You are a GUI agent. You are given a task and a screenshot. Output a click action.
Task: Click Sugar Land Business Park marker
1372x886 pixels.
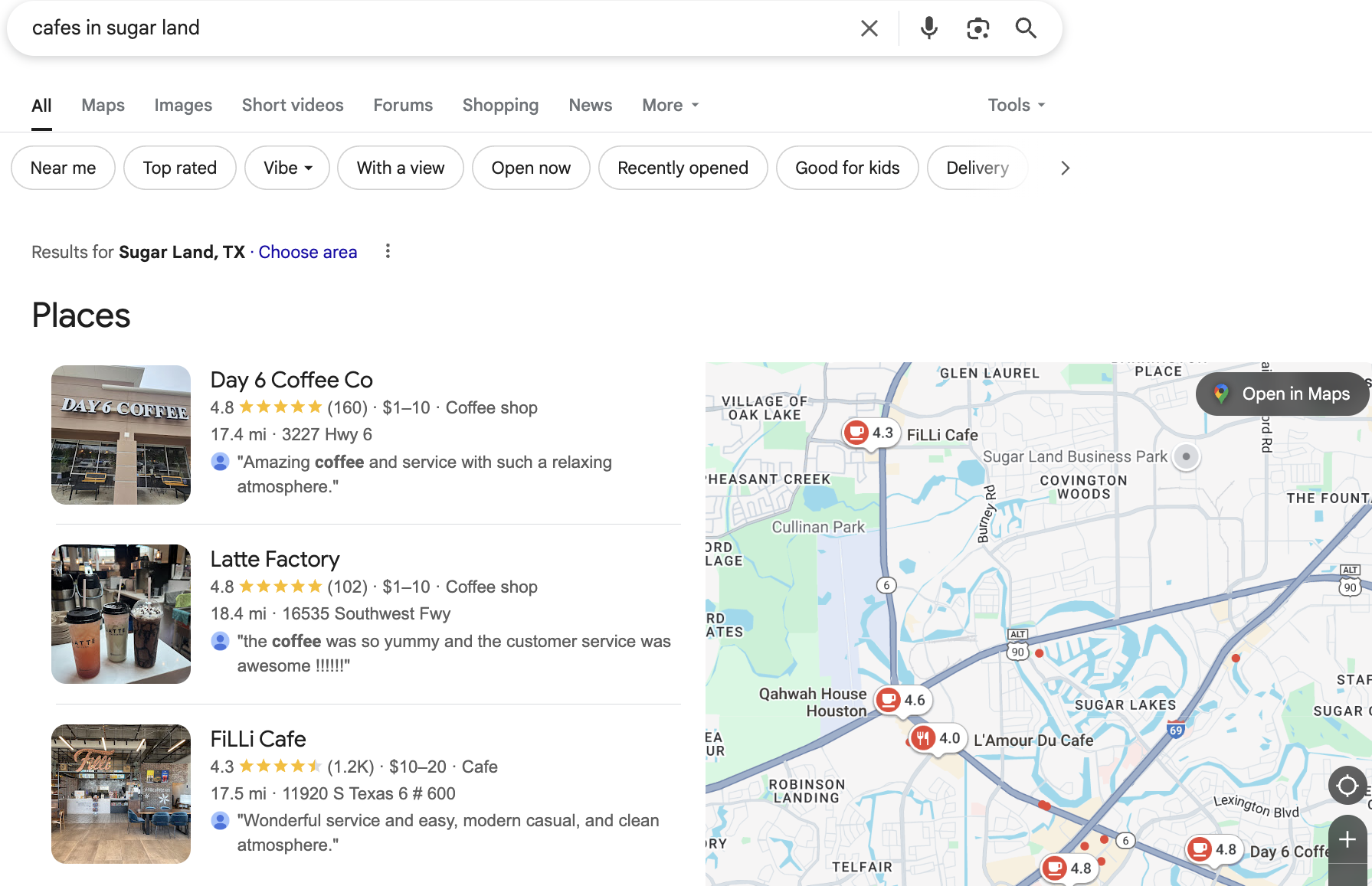click(x=1186, y=456)
